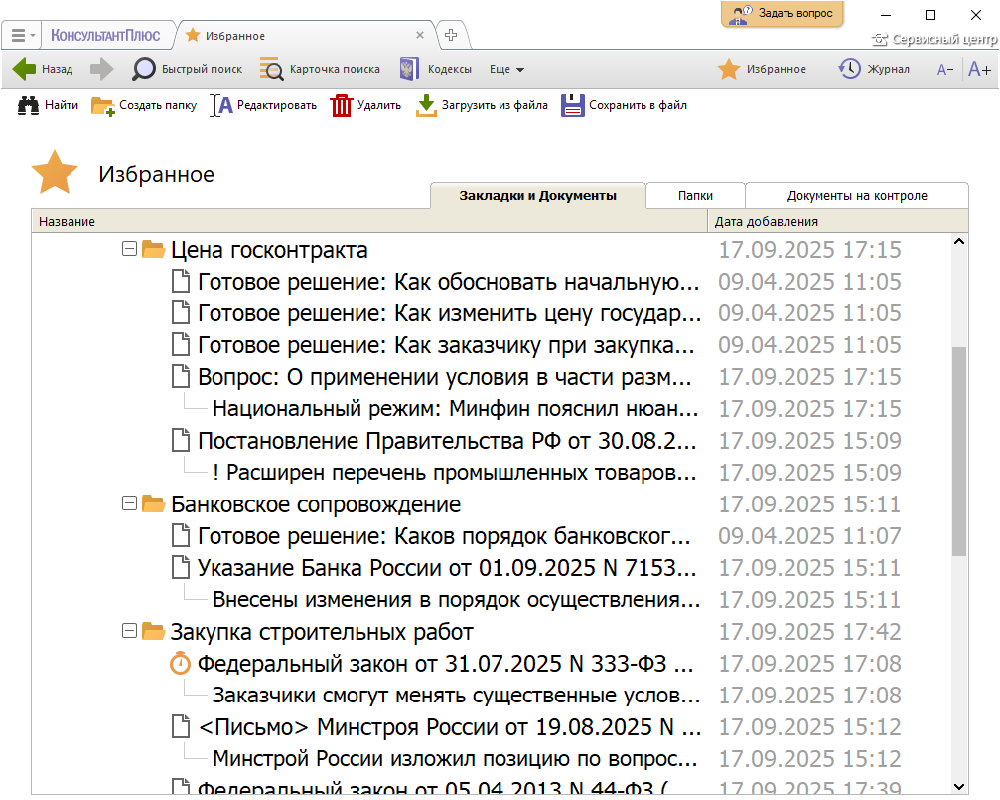Screen dimensions: 1000x800
Task: Click the "Задать вопрос" button
Action: [x=783, y=14]
